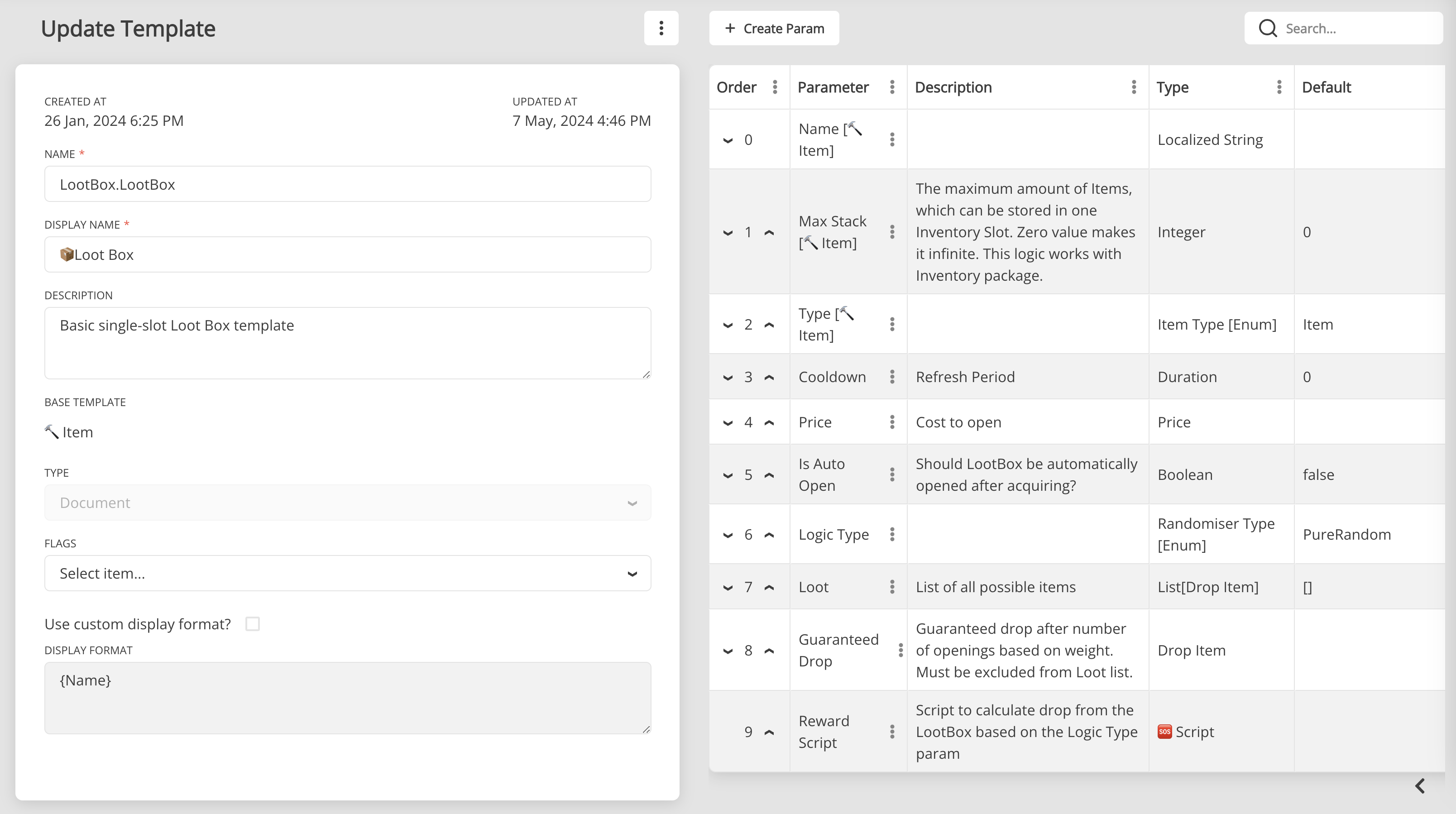Click the search magnifier icon

[x=1268, y=28]
